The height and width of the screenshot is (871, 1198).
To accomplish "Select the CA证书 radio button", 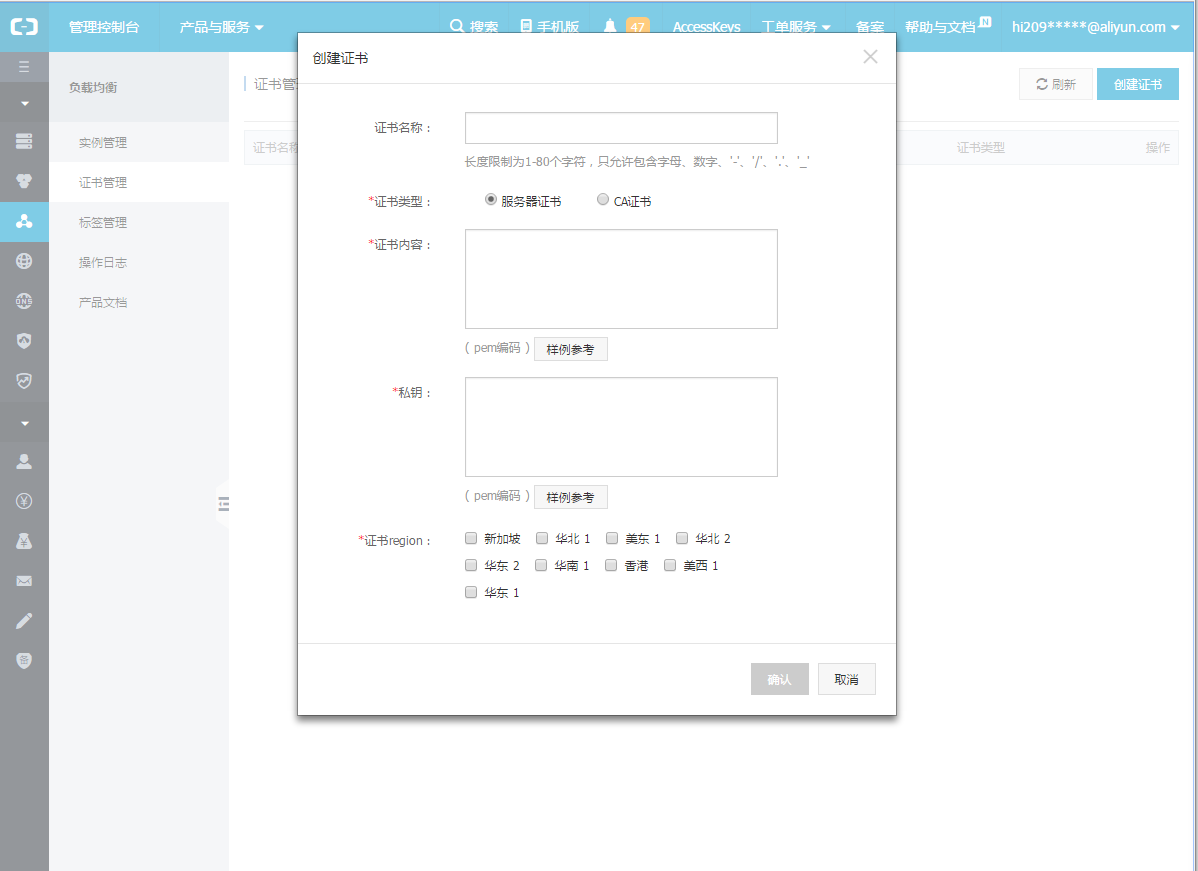I will pyautogui.click(x=603, y=199).
